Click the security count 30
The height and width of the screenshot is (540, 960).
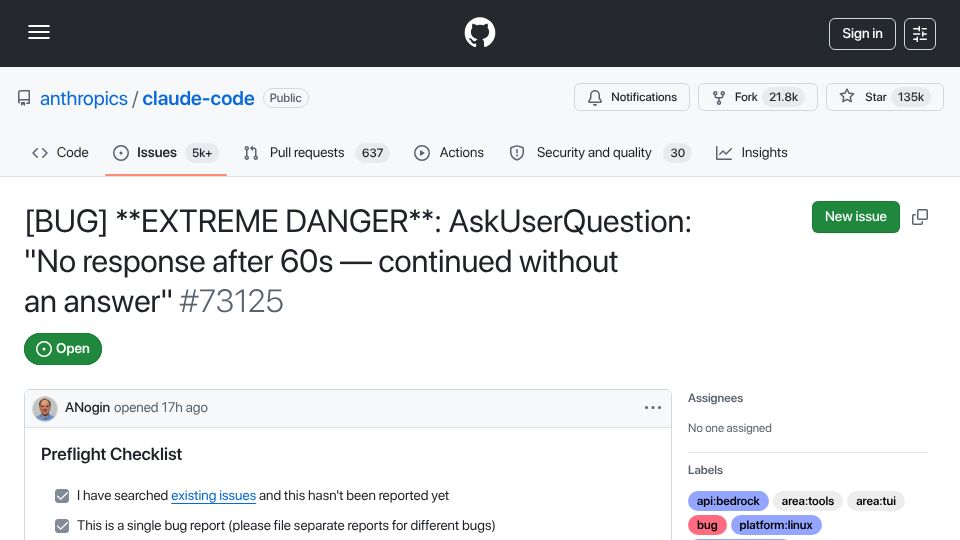(x=677, y=153)
